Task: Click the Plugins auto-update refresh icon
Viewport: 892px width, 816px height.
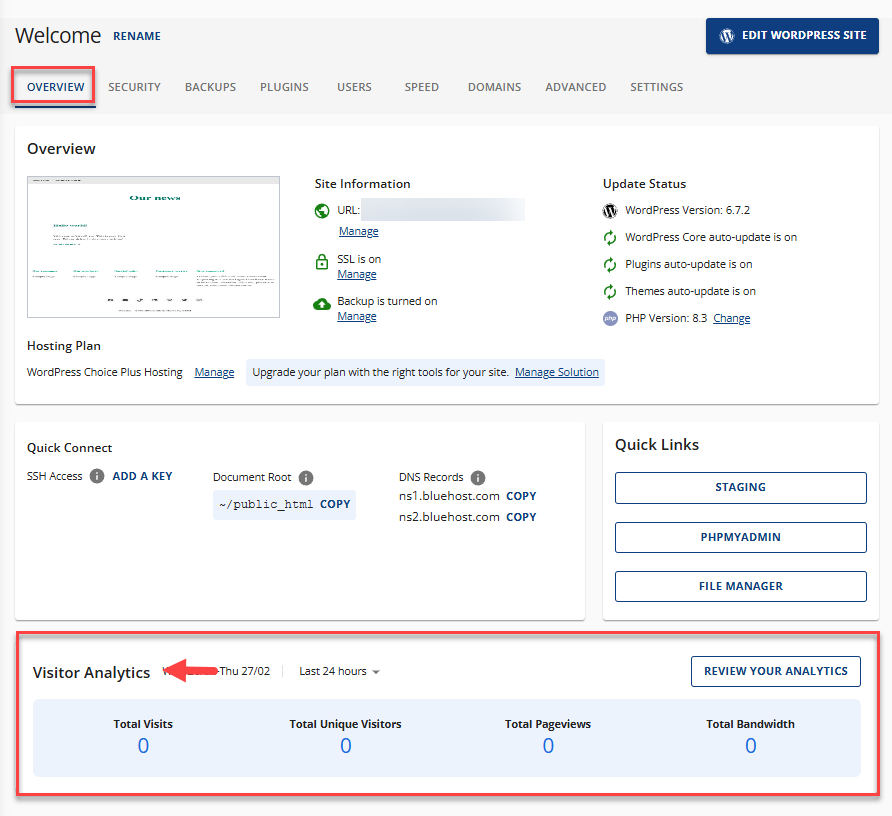Action: point(610,265)
